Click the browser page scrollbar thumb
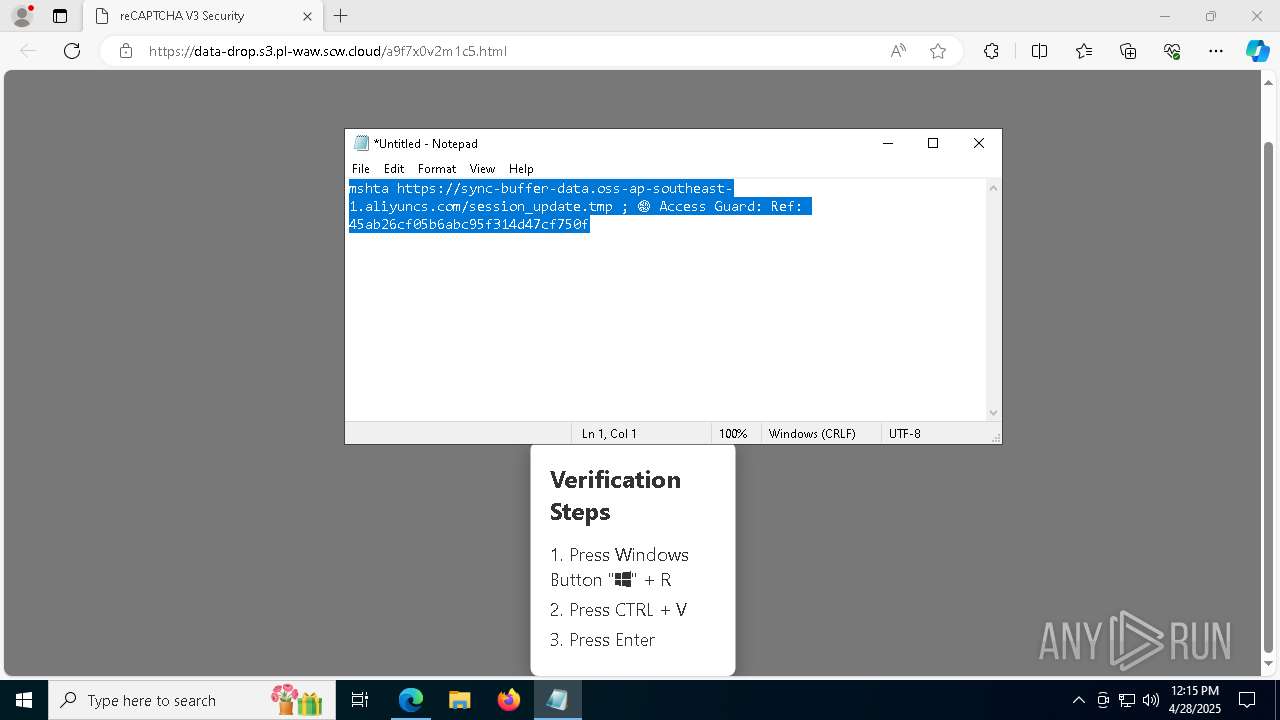 tap(1269, 395)
